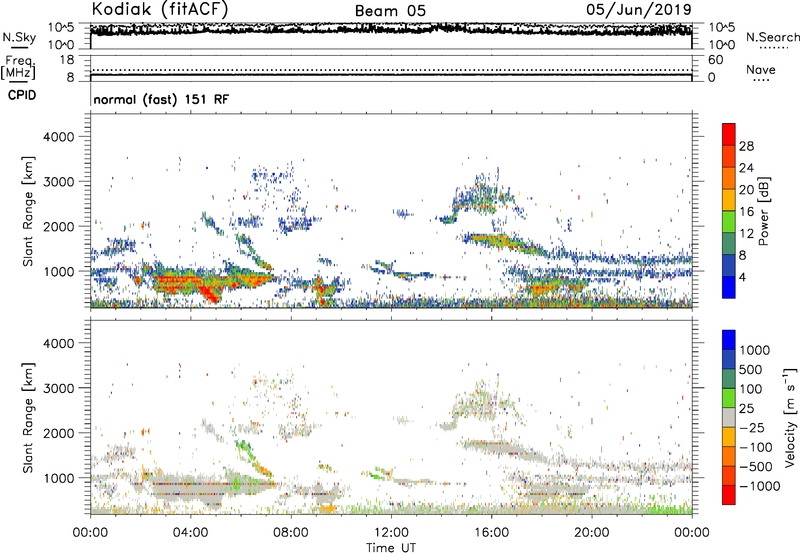Click the green velocity streak near 06:00 in the velocity plot
Screen dimensions: 800x554
pos(244,448)
